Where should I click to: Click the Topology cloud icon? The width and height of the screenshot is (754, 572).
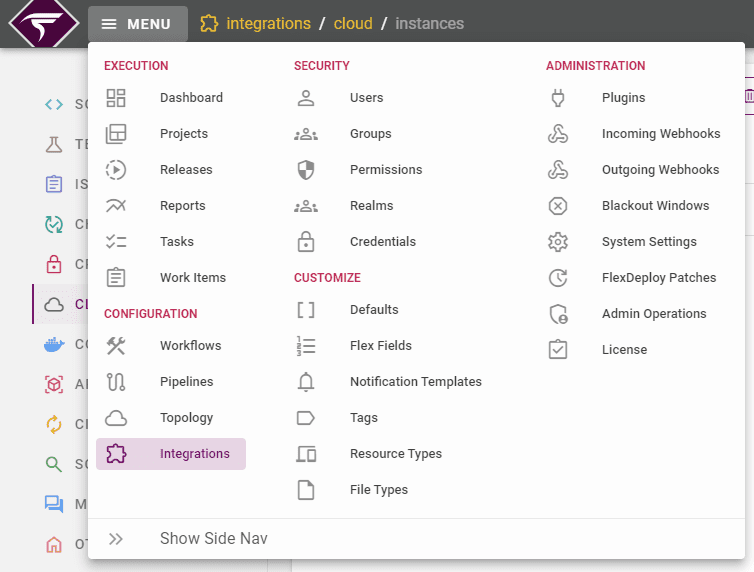(x=116, y=418)
